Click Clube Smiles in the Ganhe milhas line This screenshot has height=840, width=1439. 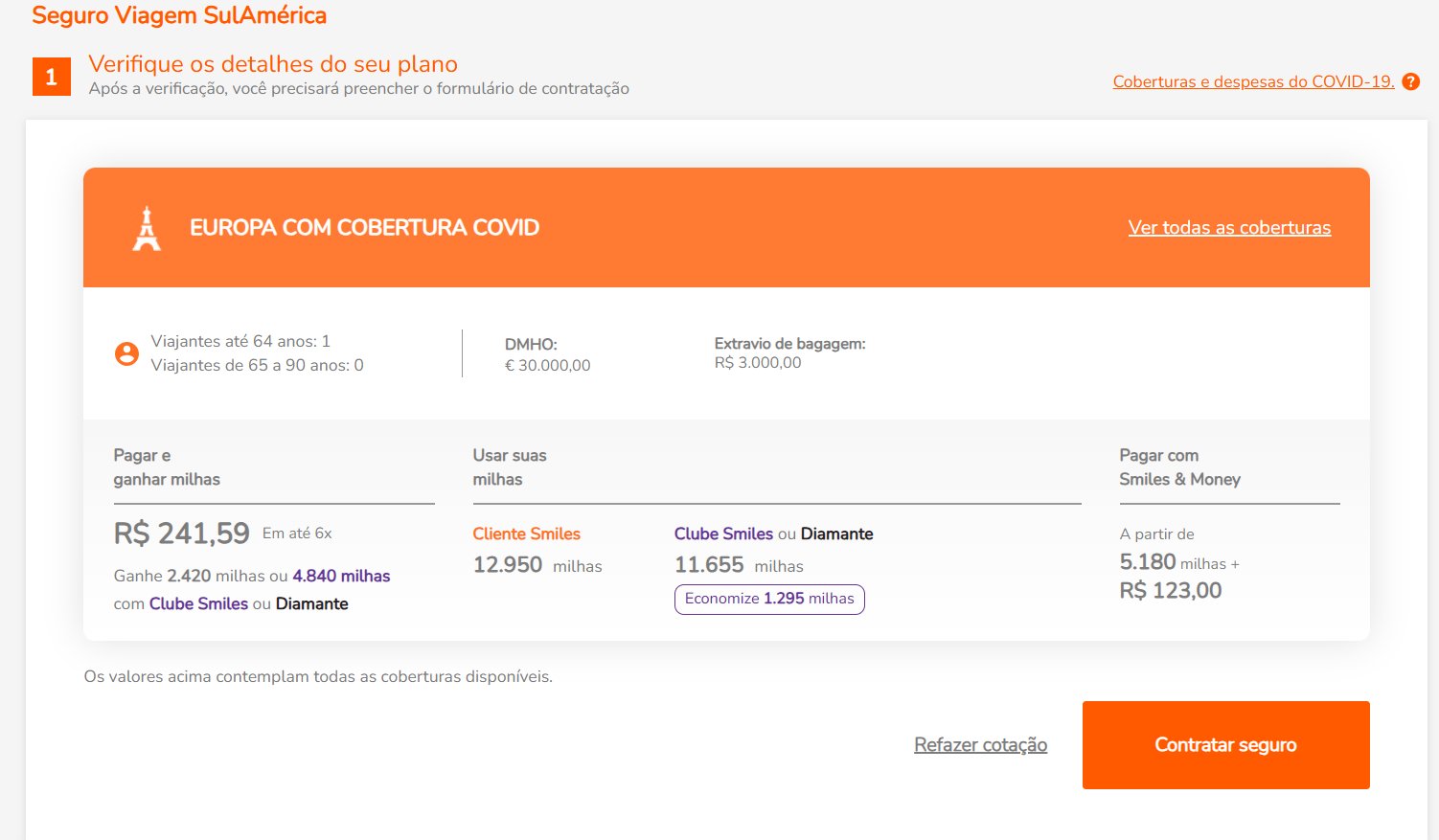click(x=198, y=603)
